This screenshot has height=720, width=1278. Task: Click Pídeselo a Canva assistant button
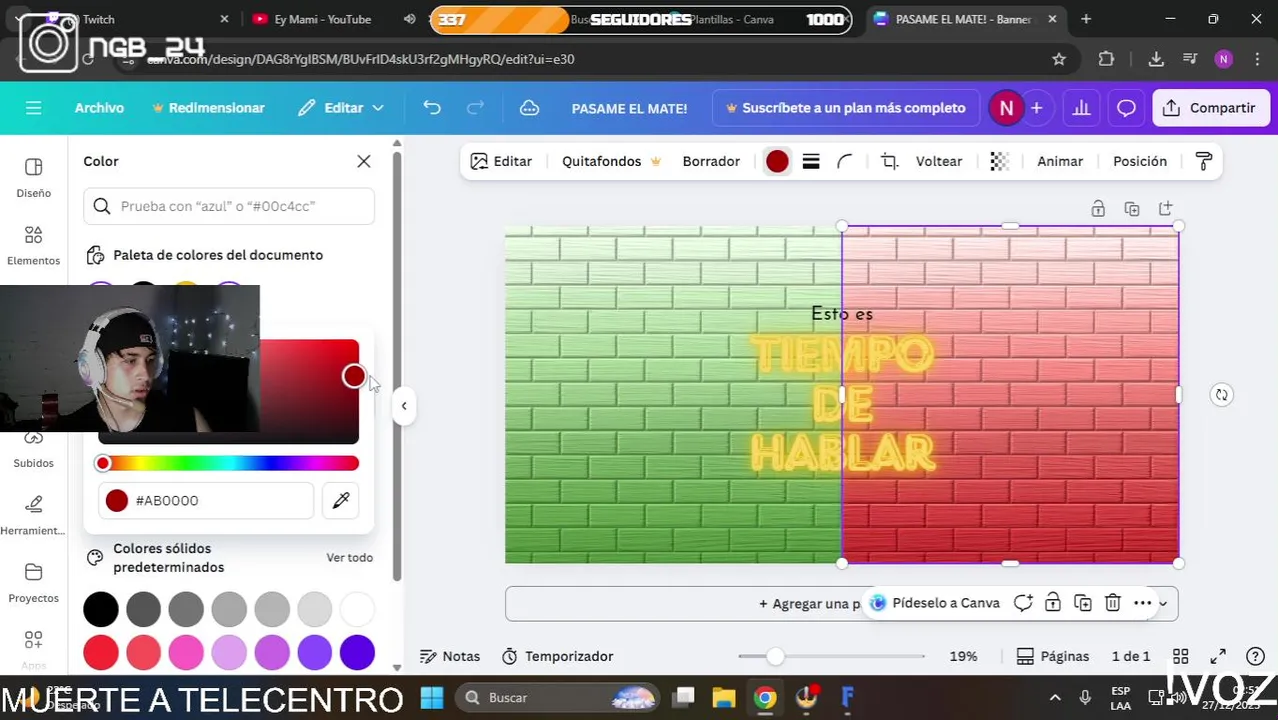click(935, 603)
